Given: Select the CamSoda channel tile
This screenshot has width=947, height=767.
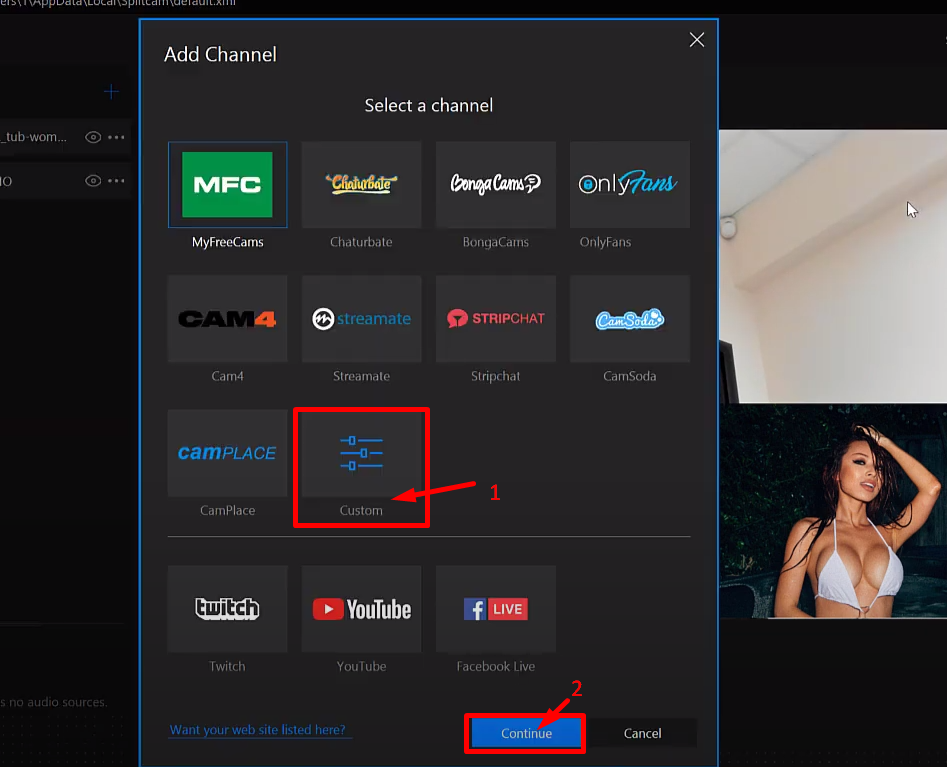Looking at the screenshot, I should pyautogui.click(x=629, y=319).
